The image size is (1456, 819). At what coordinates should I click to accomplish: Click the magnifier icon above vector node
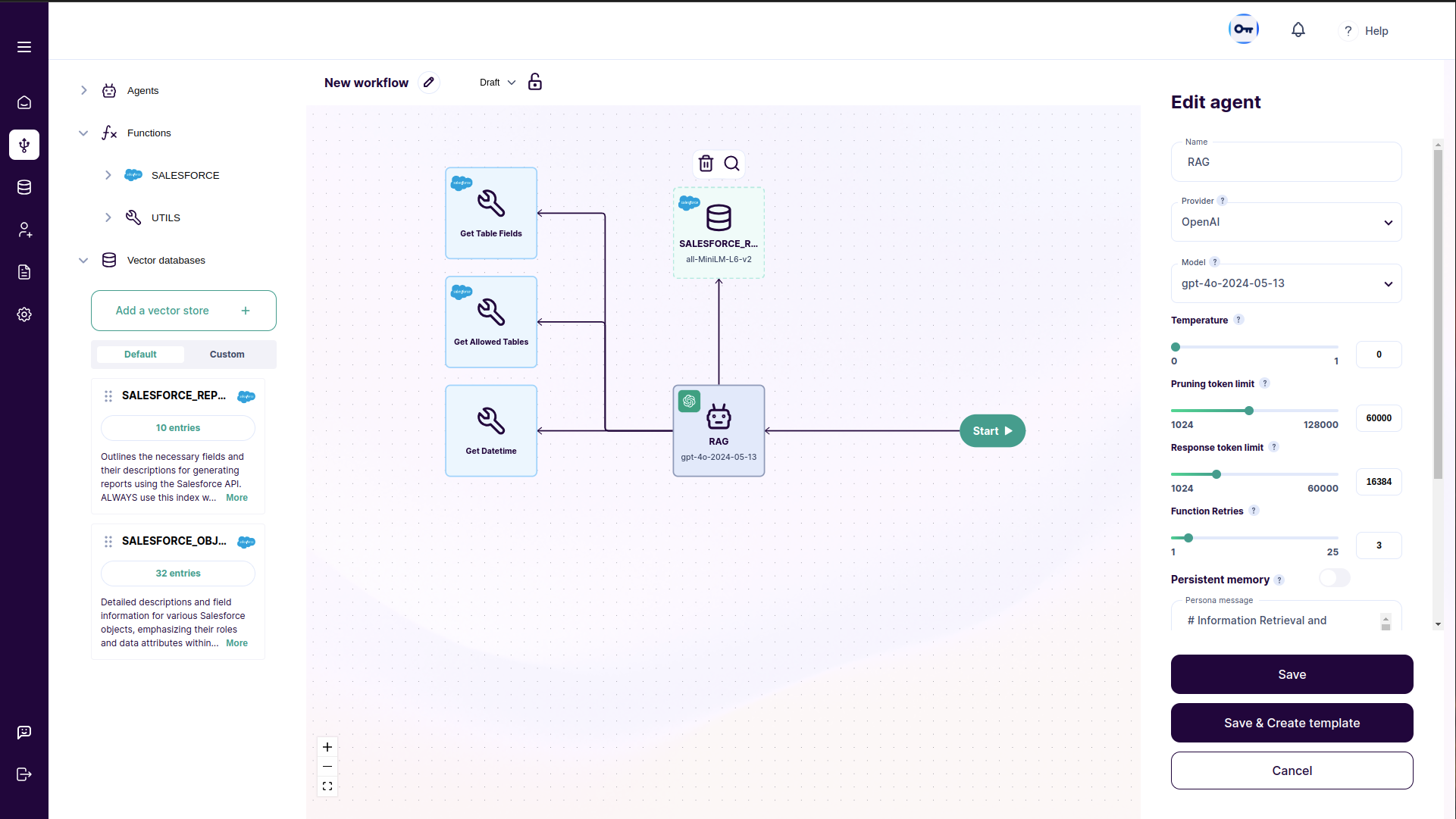(731, 164)
